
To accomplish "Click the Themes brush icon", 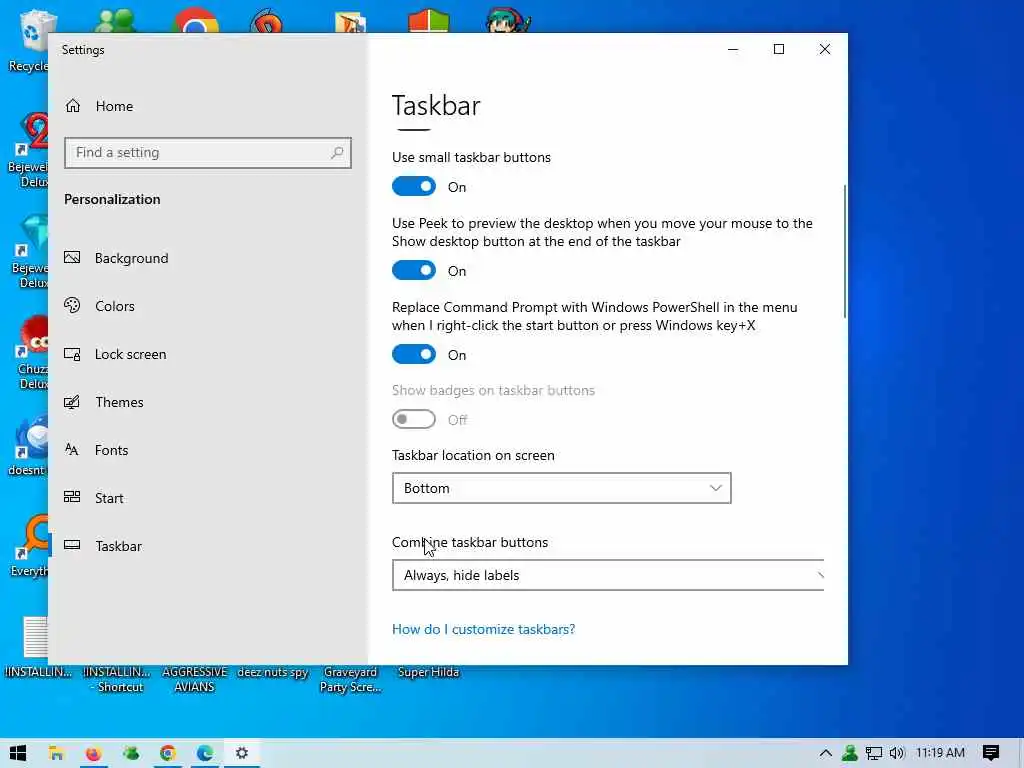I will tap(72, 402).
